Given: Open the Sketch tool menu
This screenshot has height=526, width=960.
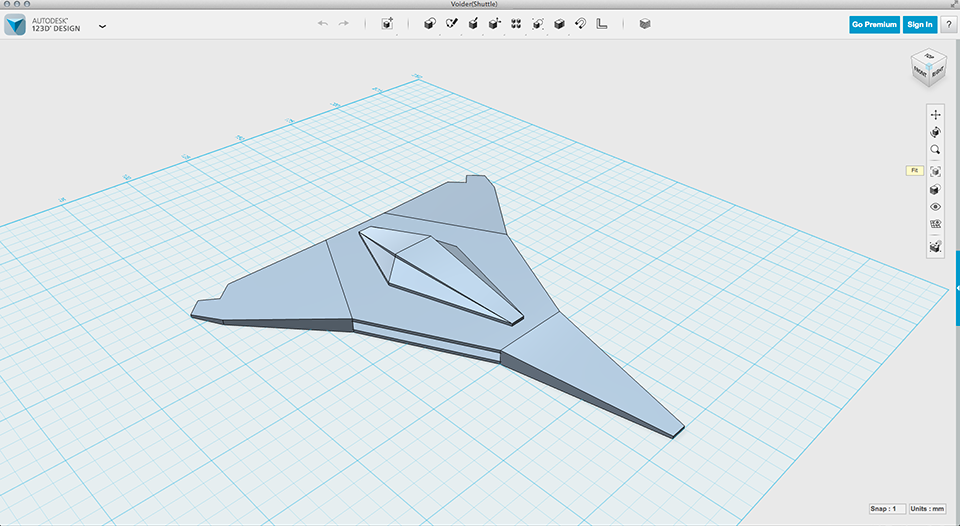Looking at the screenshot, I should (x=452, y=24).
